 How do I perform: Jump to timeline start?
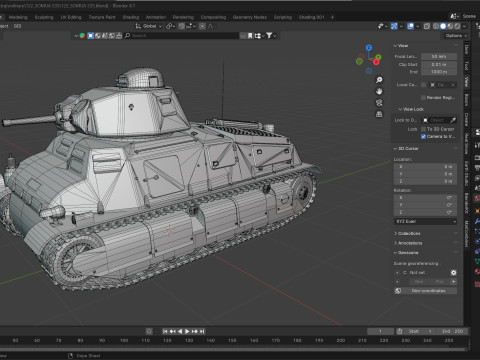(x=165, y=331)
